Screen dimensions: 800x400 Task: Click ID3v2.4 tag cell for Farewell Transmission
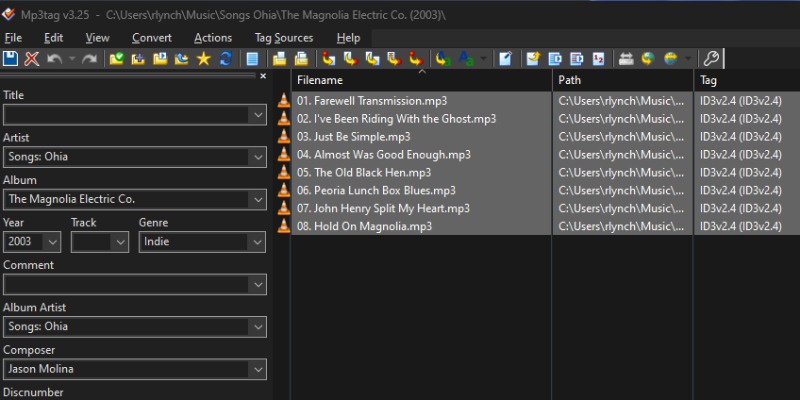pos(747,101)
